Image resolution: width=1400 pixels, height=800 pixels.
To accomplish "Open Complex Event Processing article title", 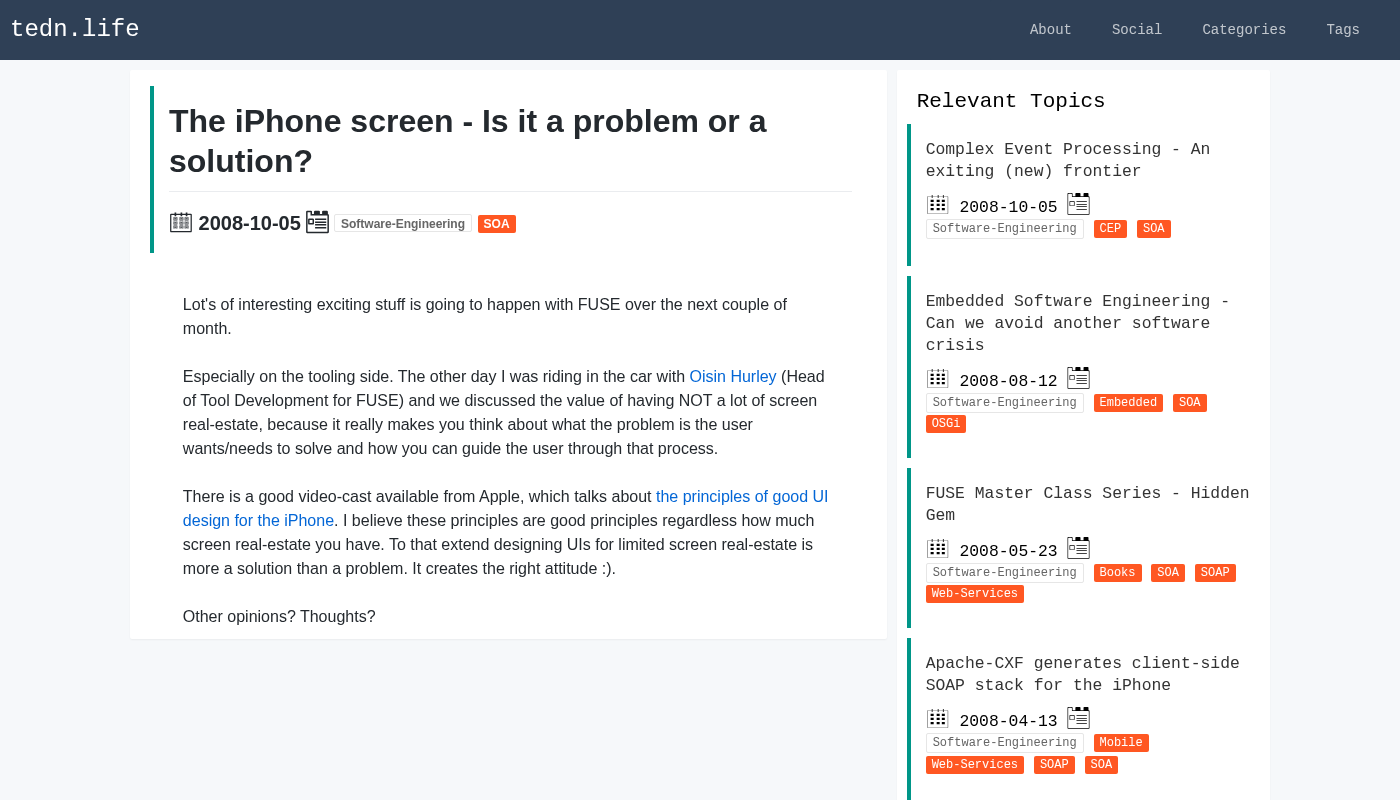I will tap(1067, 160).
